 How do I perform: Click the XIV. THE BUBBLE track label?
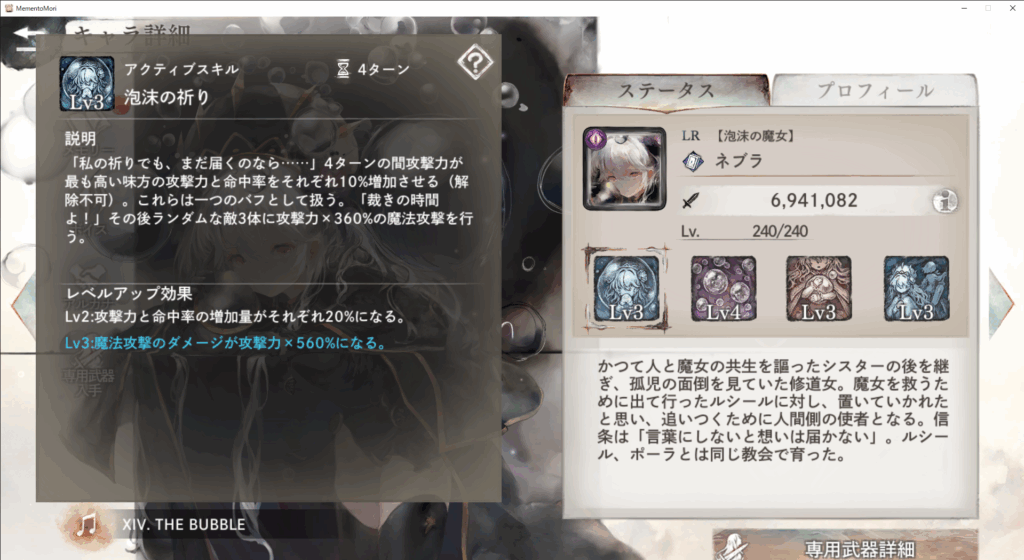pyautogui.click(x=184, y=525)
